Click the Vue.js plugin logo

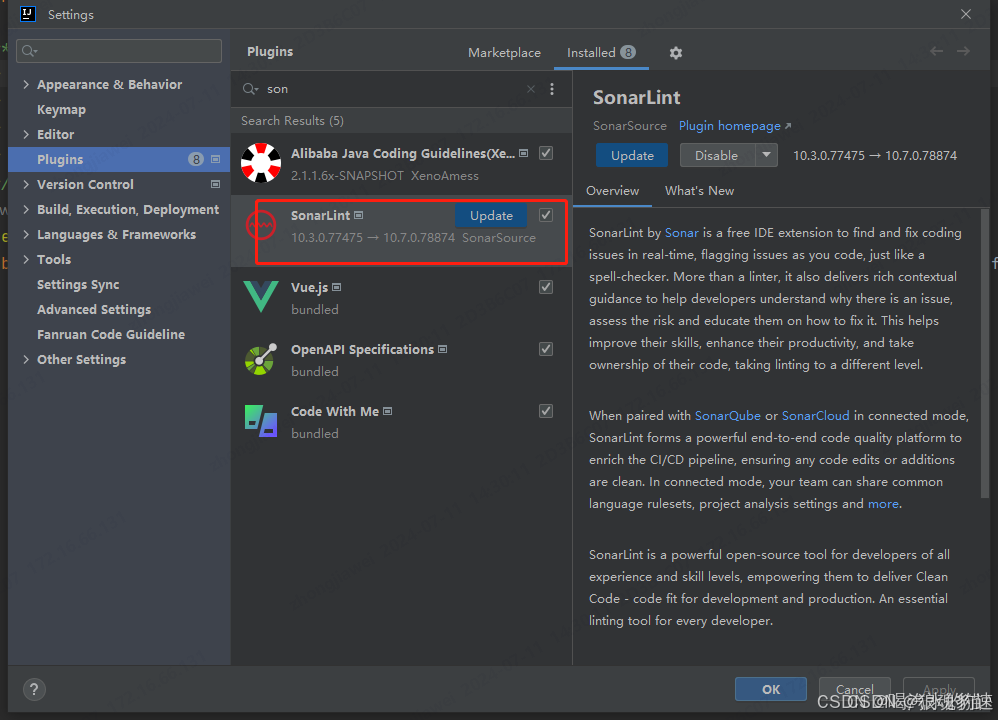click(x=261, y=297)
